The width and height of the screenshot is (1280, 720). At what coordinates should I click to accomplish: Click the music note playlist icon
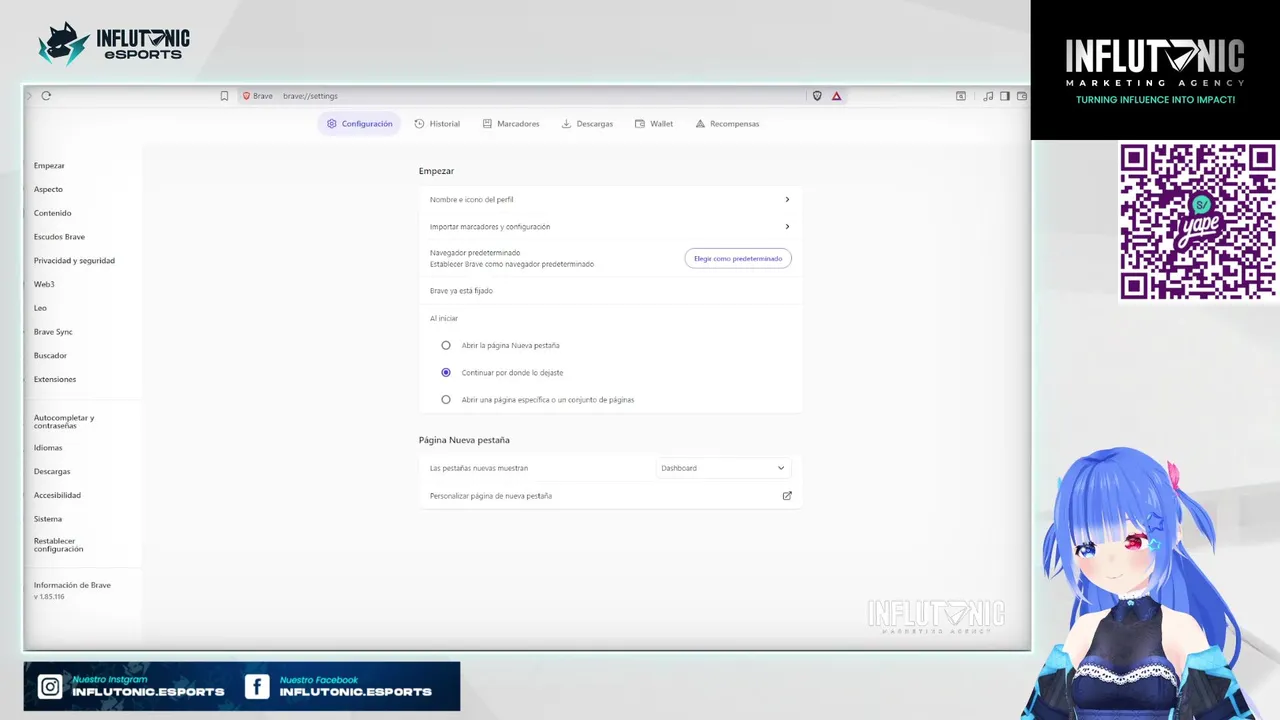[988, 96]
